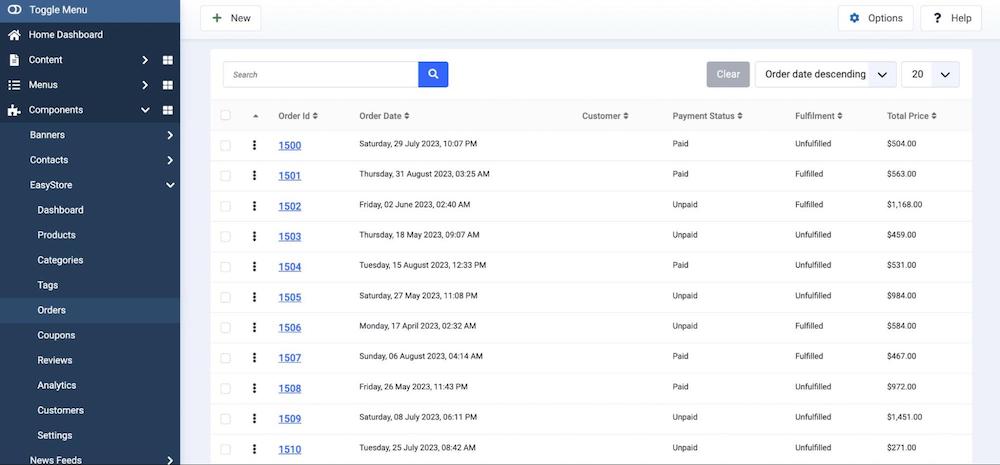Open the Content dashboard grid icon
This screenshot has width=1000, height=465.
(168, 60)
